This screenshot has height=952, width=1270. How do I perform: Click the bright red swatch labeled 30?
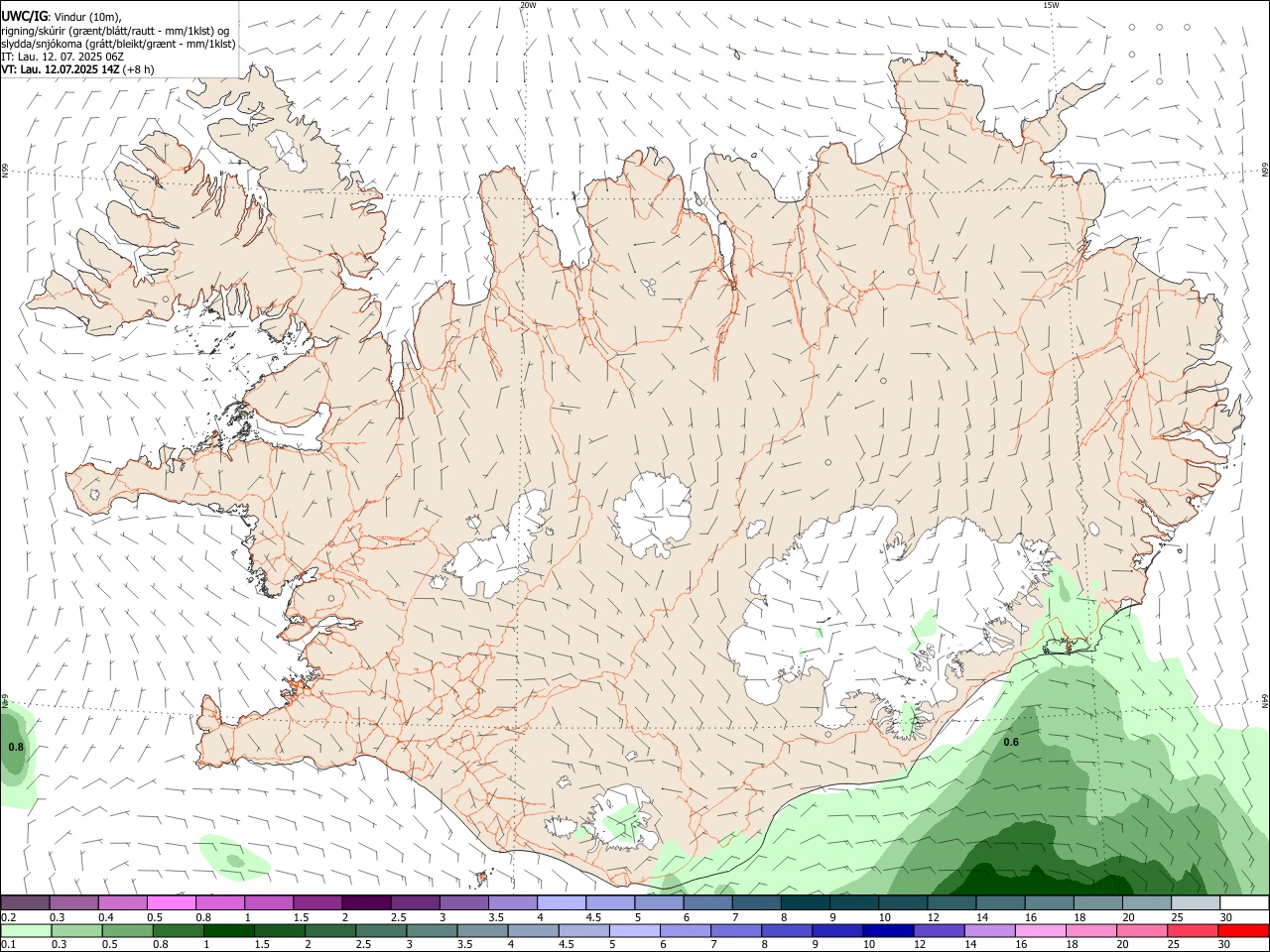pyautogui.click(x=1243, y=931)
